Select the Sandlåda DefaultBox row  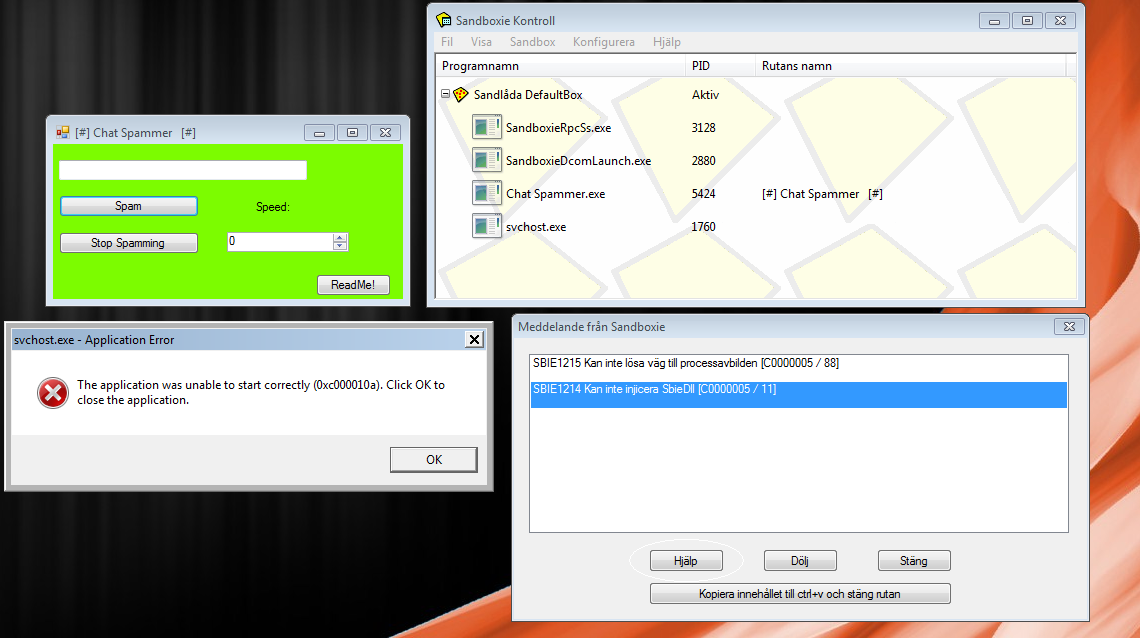(x=755, y=94)
